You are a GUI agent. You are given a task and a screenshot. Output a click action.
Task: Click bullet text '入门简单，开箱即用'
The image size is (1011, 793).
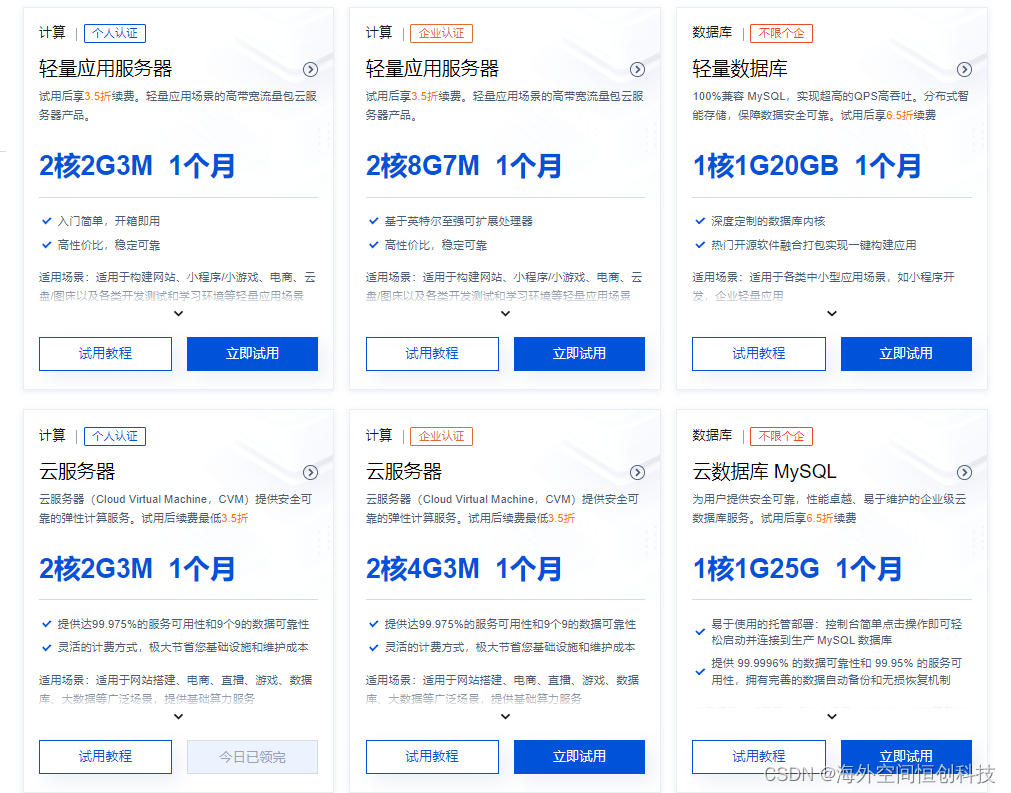coord(108,221)
